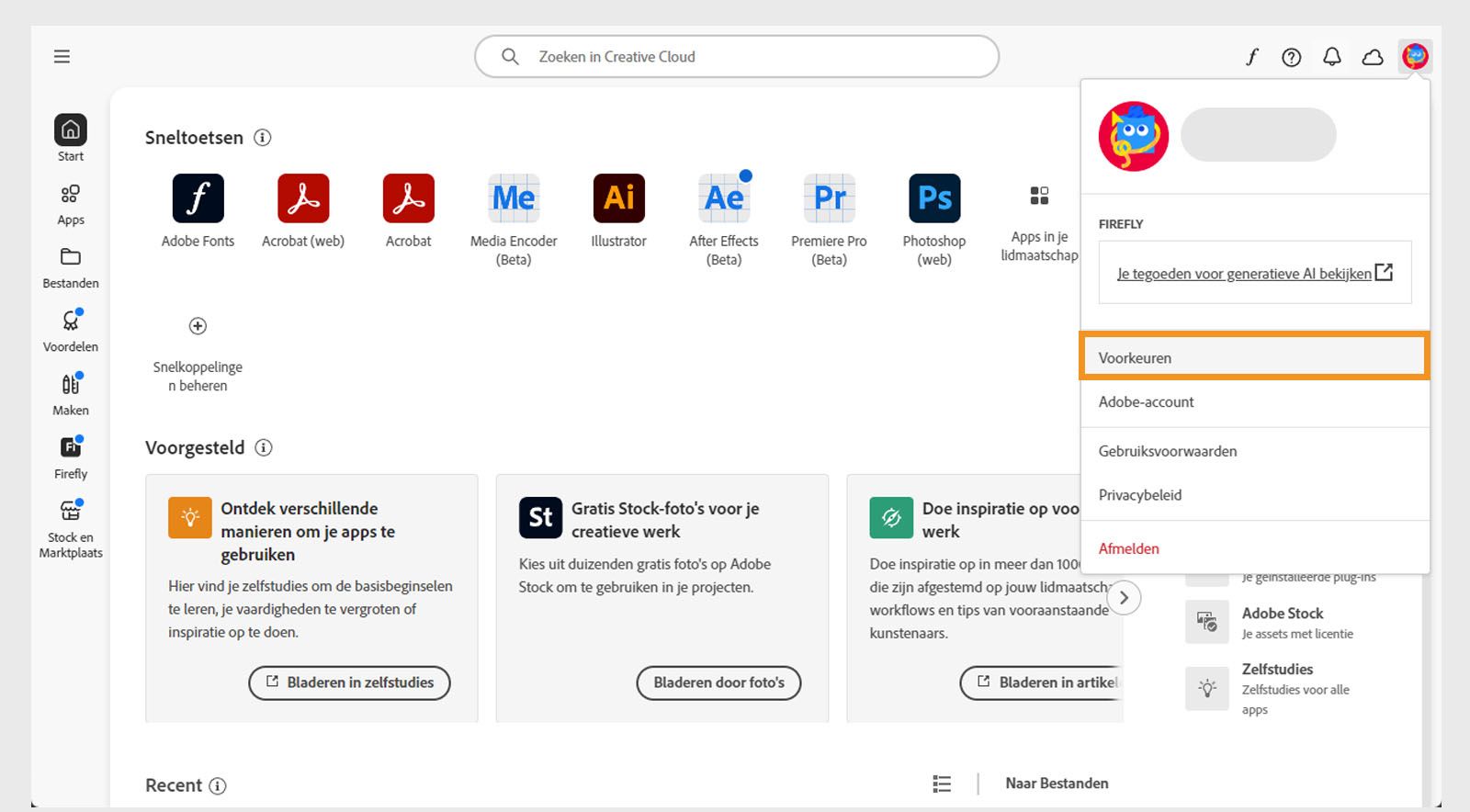Image resolution: width=1470 pixels, height=812 pixels.
Task: Open Bestanden in the sidebar
Action: pyautogui.click(x=71, y=268)
